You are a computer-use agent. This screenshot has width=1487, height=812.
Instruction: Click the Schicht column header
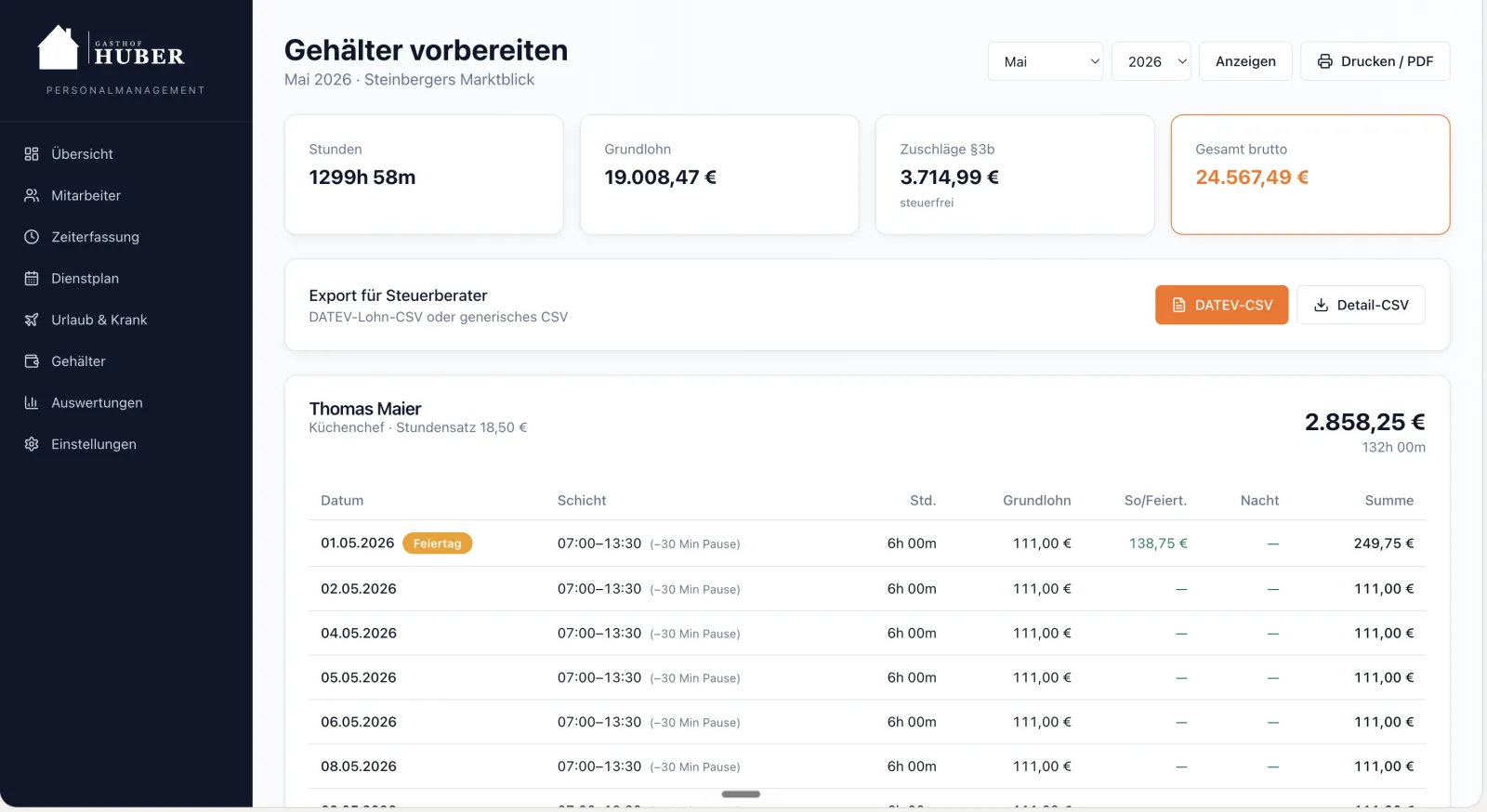(582, 500)
